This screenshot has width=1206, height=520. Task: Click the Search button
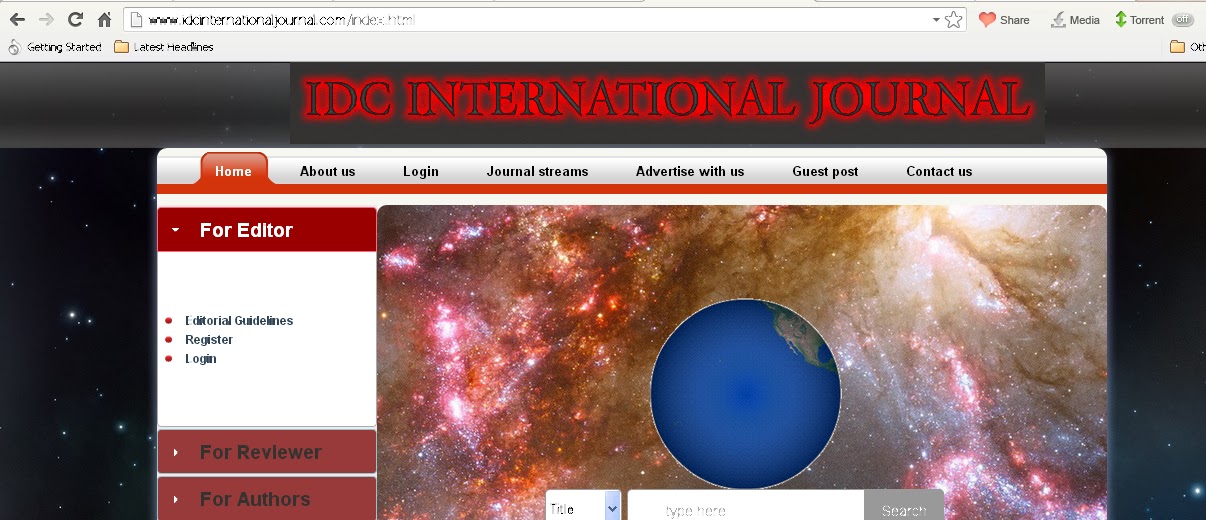[904, 506]
